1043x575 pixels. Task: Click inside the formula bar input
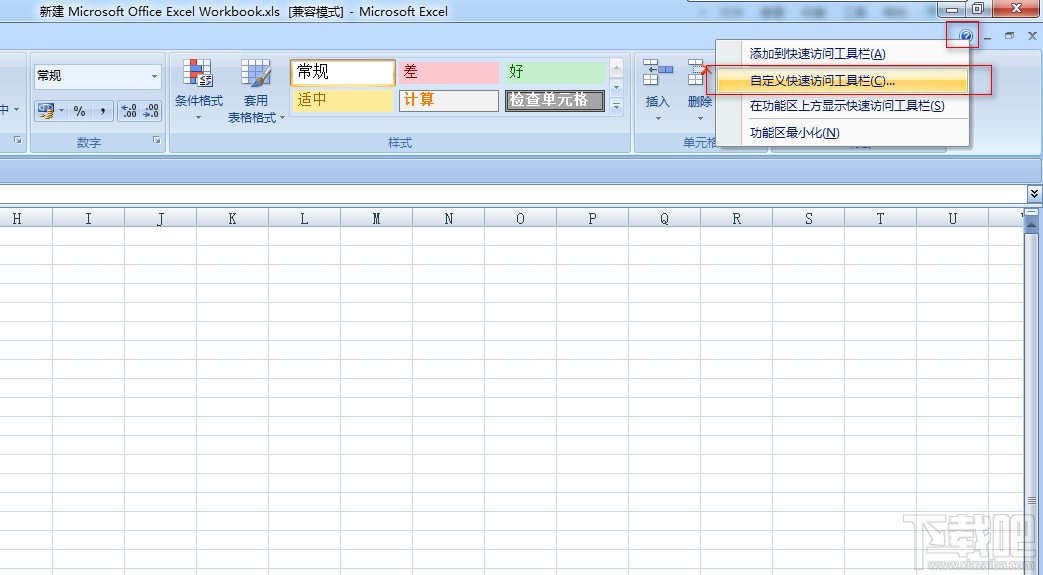512,194
